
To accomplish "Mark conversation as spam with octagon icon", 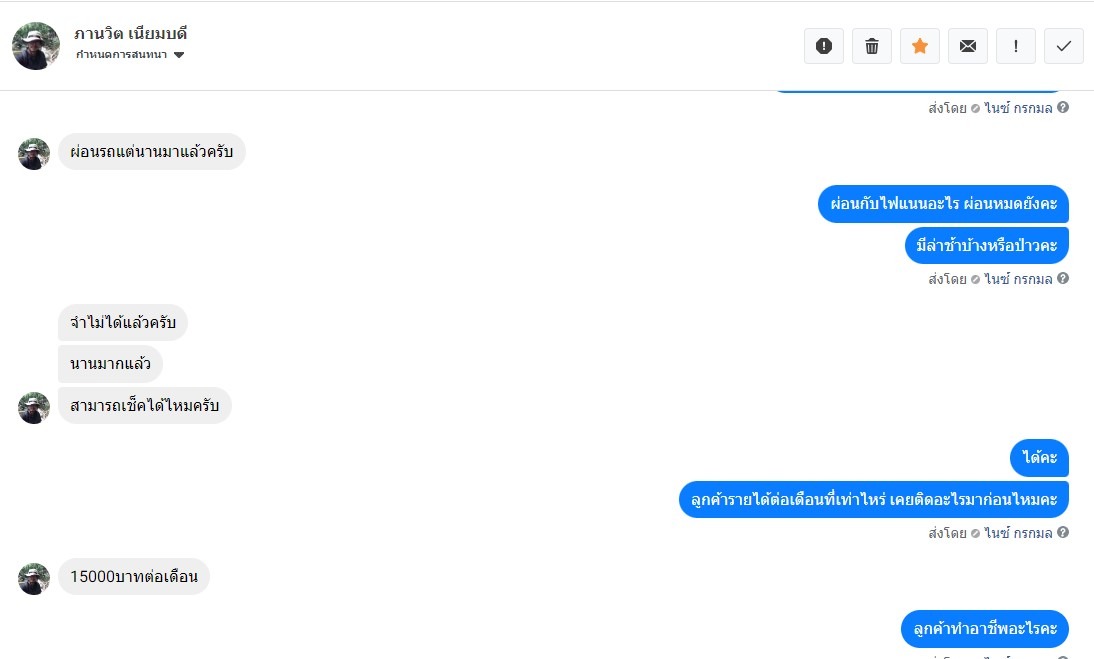I will 824,46.
